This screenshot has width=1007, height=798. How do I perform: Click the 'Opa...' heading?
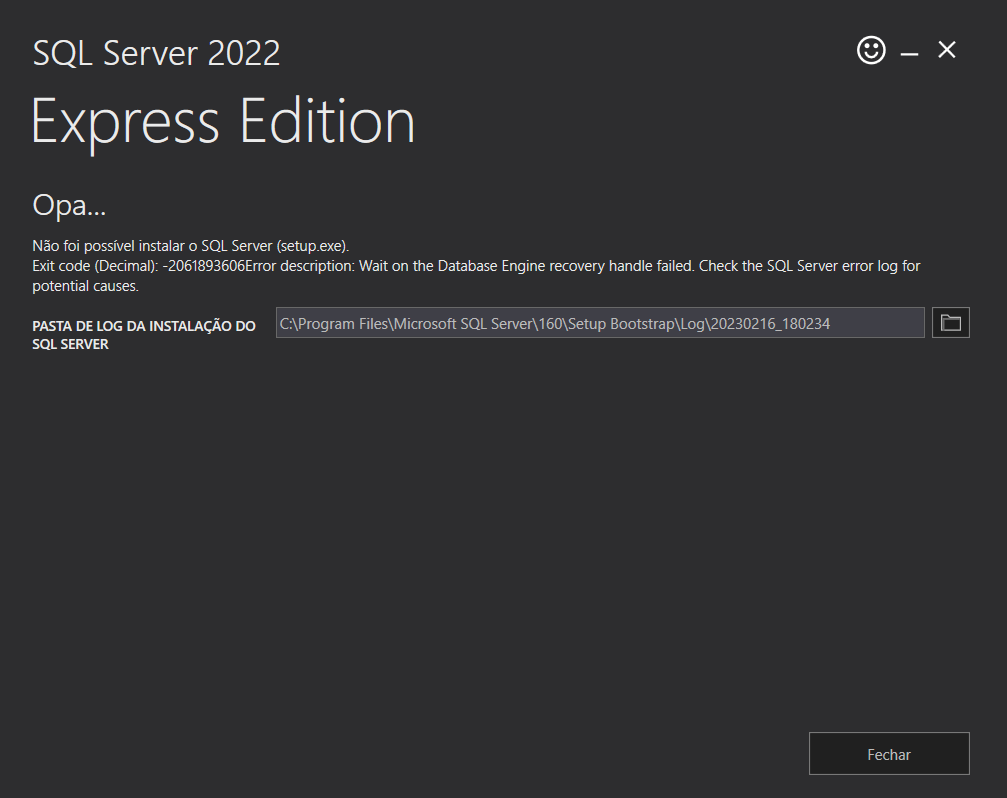coord(69,205)
